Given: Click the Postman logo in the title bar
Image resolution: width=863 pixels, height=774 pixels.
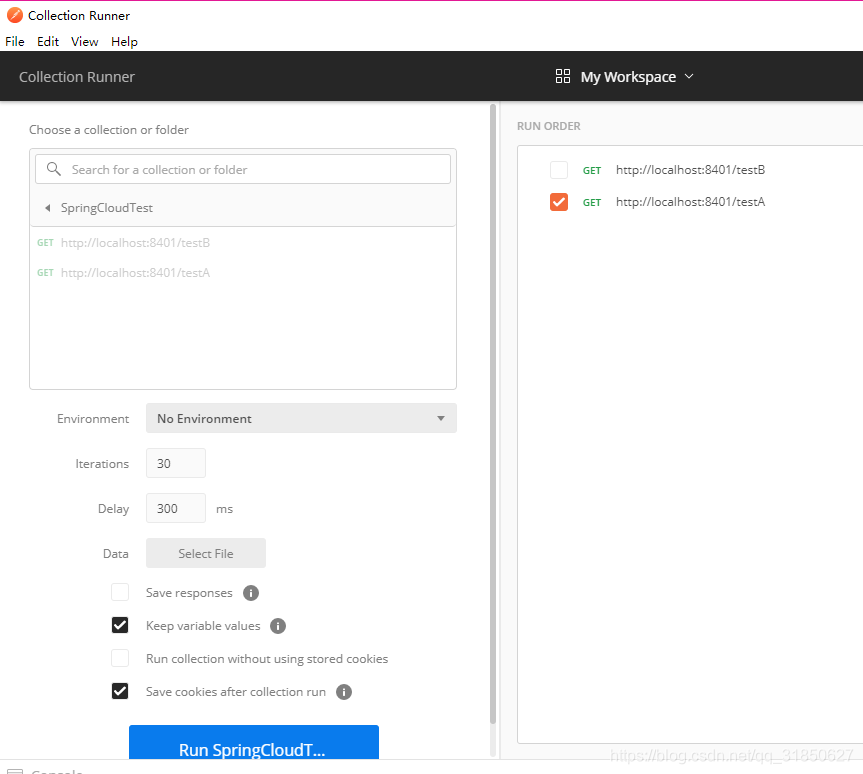Looking at the screenshot, I should point(14,15).
